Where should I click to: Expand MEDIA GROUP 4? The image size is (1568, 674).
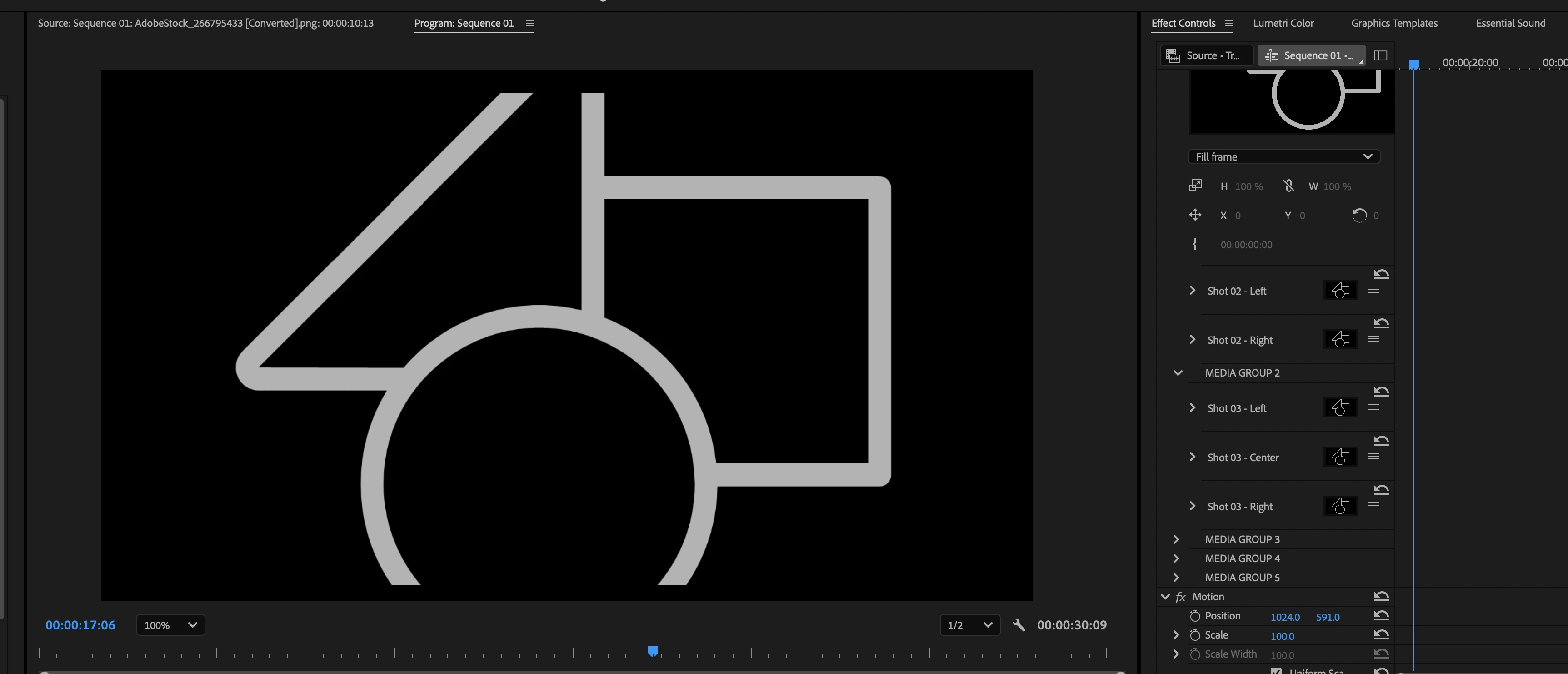click(x=1176, y=558)
